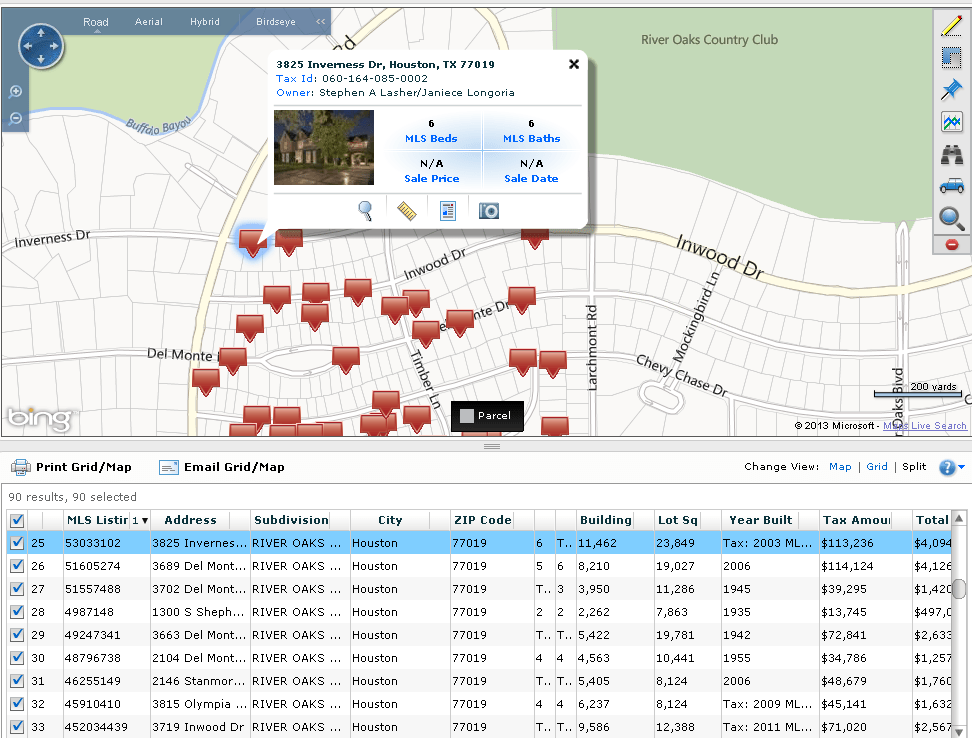Toggle the Parcel layer checkbox
This screenshot has width=972, height=738.
click(x=467, y=416)
